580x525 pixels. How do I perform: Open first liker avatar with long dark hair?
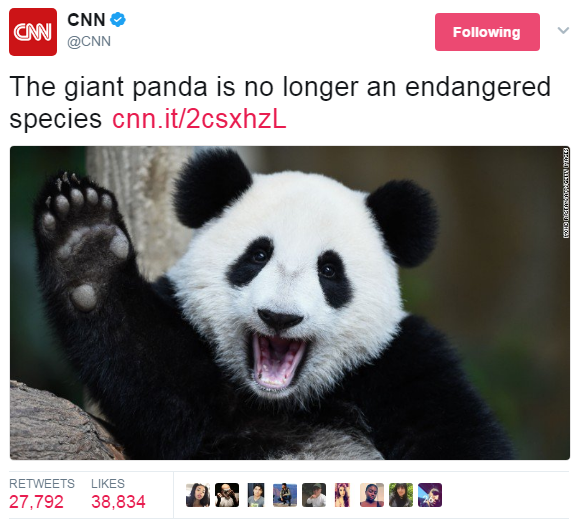pos(198,495)
